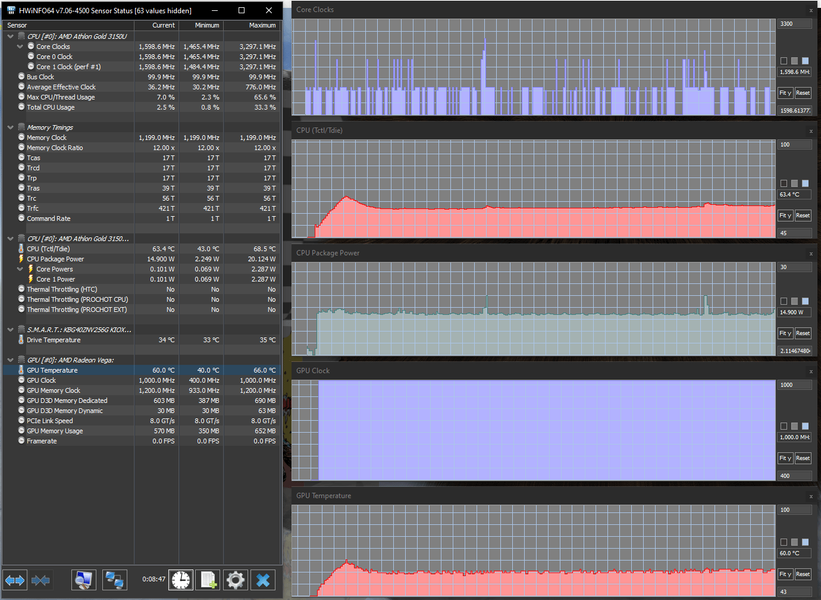Image resolution: width=821 pixels, height=600 pixels.
Task: Collapse the Memory Timings sensor group
Action: pyautogui.click(x=10, y=127)
